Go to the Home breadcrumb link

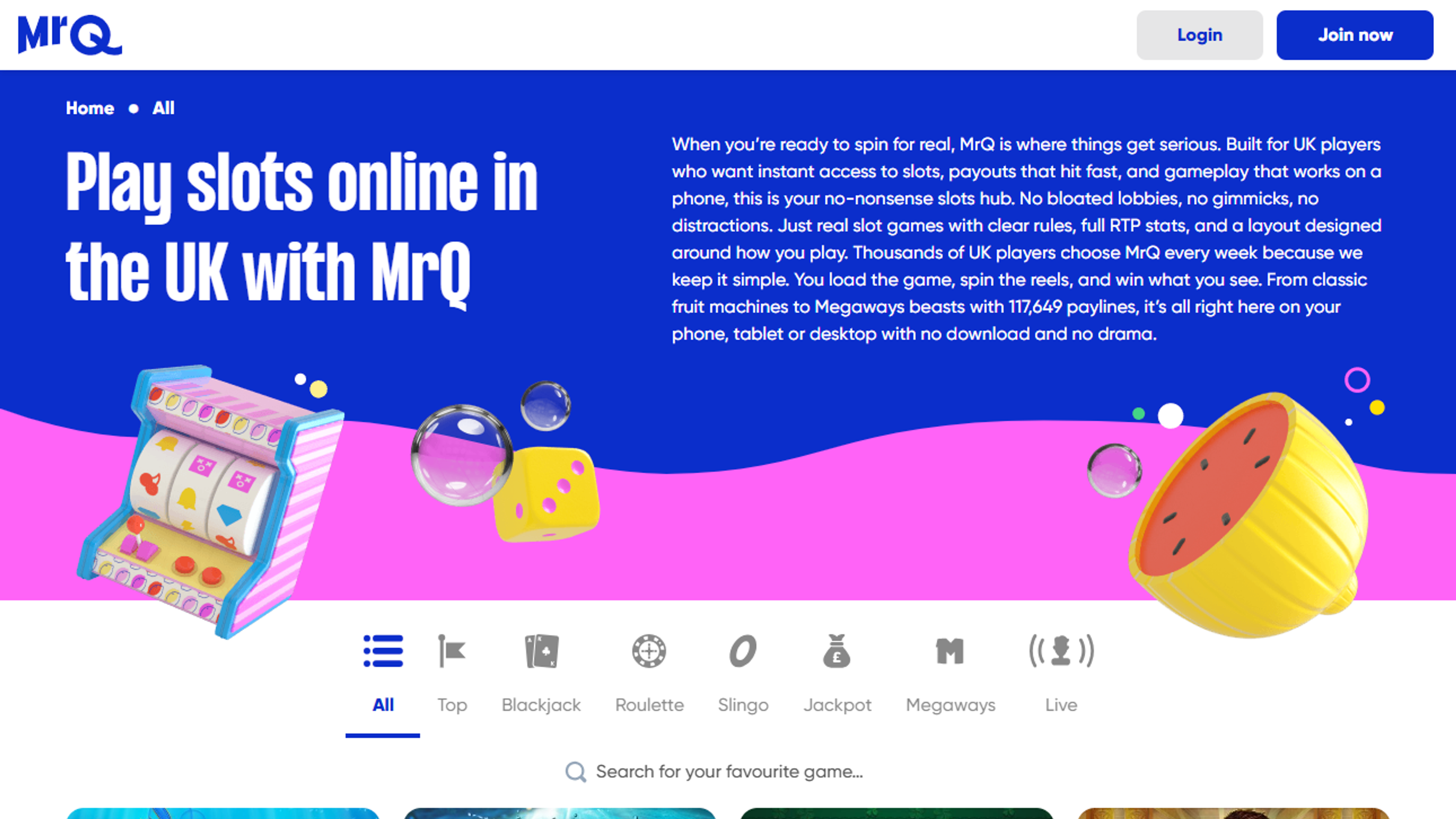click(90, 108)
